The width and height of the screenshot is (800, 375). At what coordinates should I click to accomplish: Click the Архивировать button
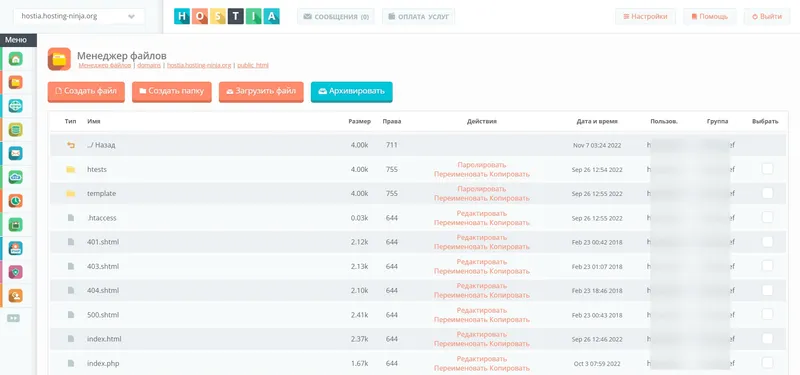352,91
